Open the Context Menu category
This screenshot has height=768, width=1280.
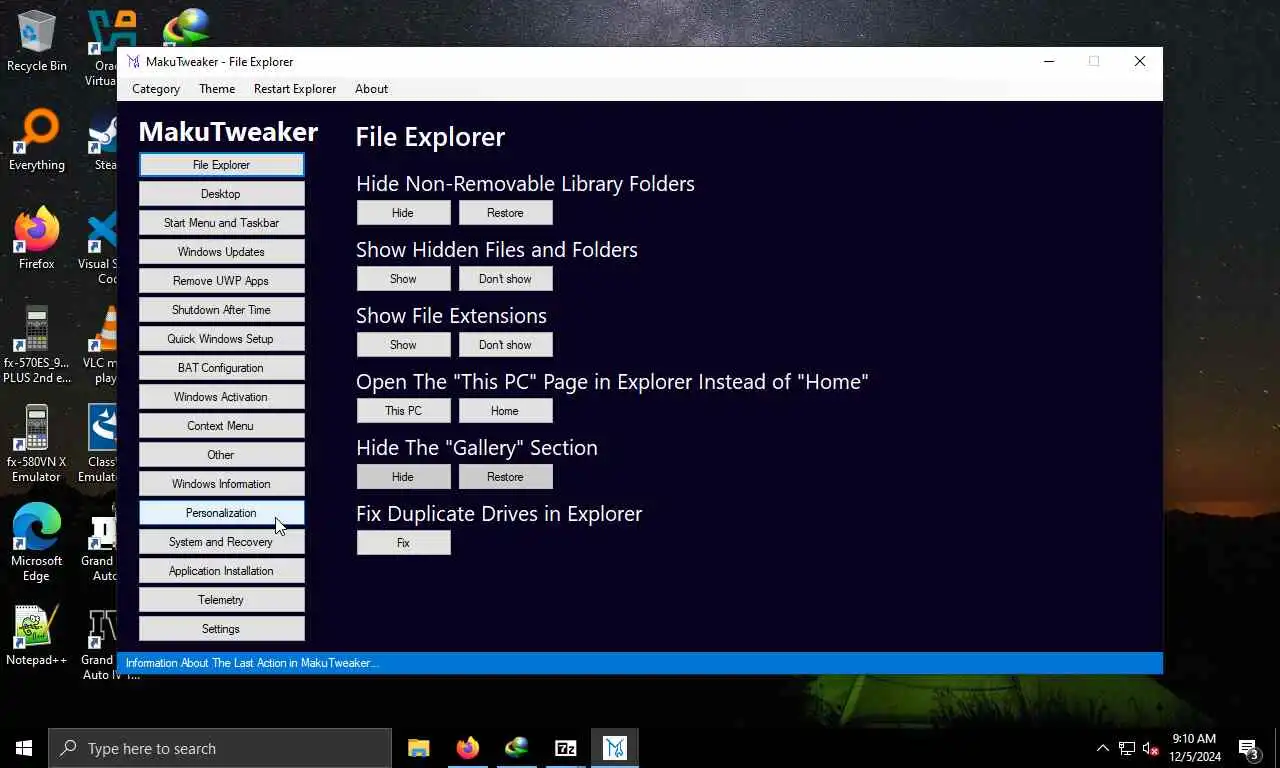click(x=221, y=426)
